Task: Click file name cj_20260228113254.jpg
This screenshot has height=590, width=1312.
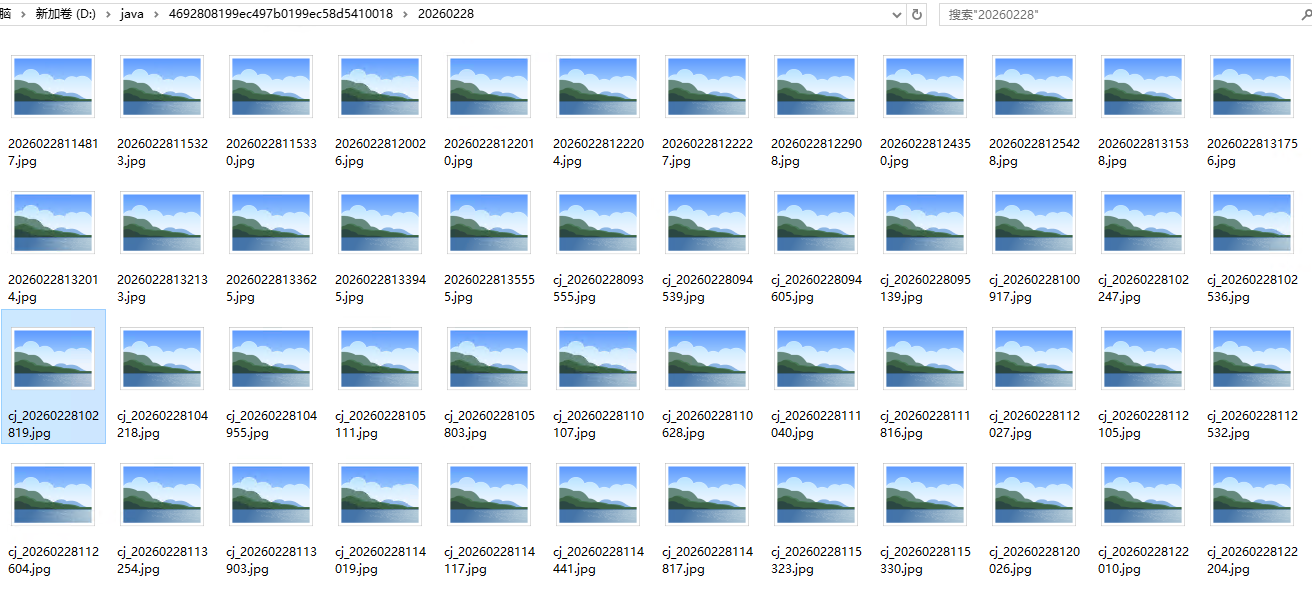Action: tap(162, 560)
